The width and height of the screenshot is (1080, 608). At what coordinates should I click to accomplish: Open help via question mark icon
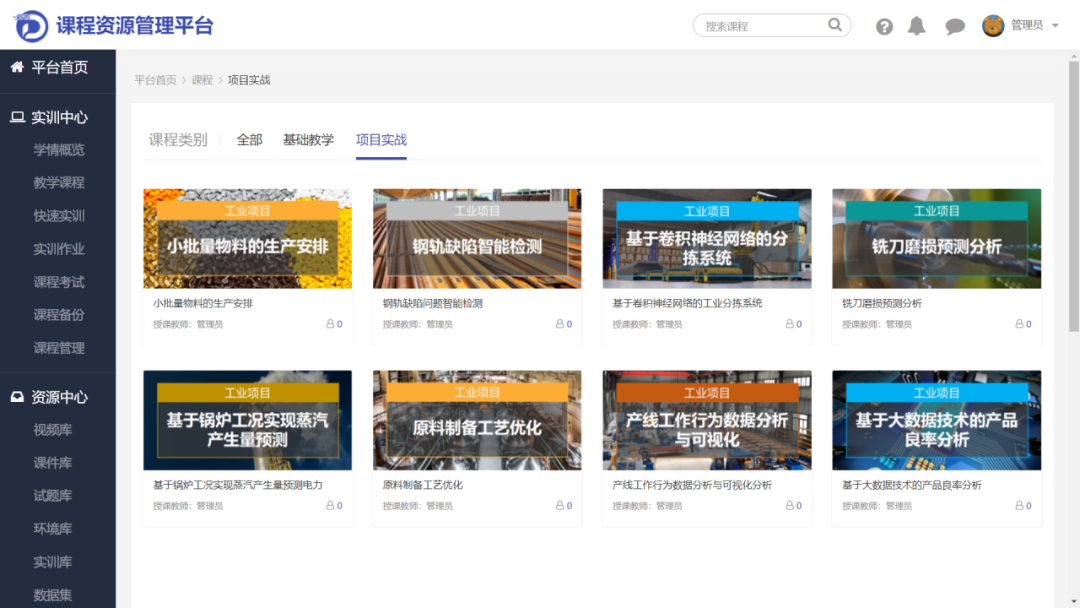point(884,26)
